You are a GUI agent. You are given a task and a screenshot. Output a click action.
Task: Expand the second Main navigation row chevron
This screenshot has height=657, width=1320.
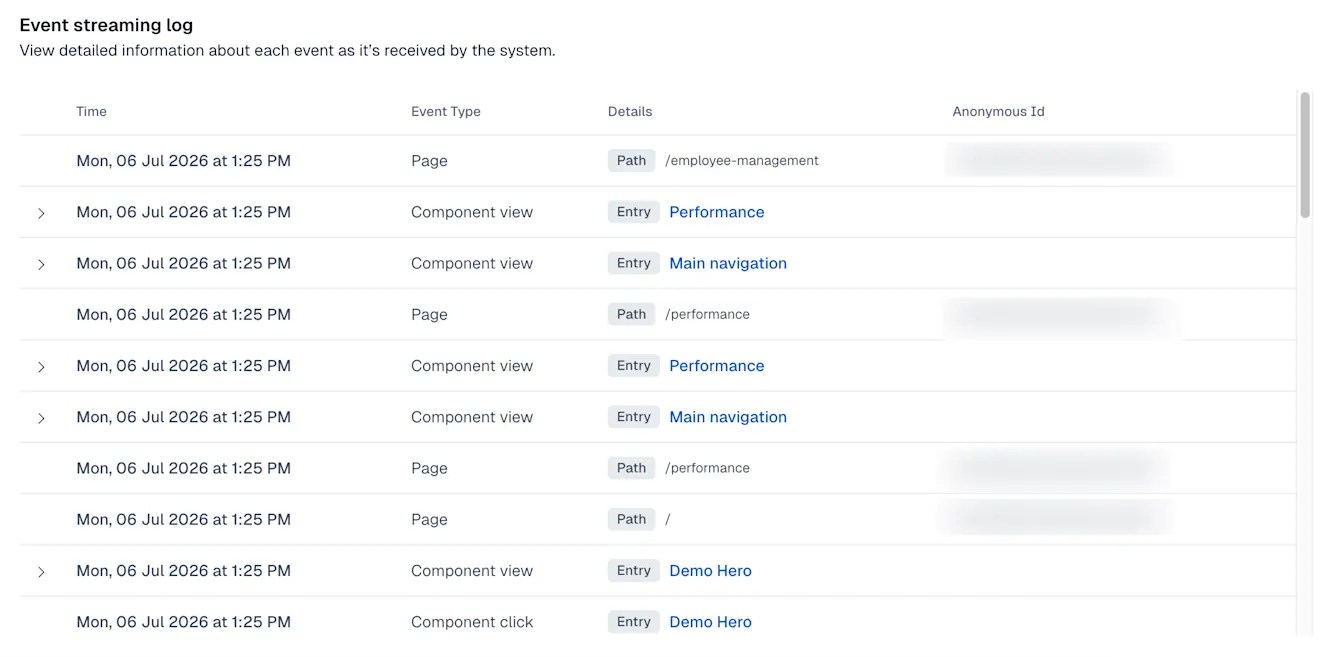41,418
